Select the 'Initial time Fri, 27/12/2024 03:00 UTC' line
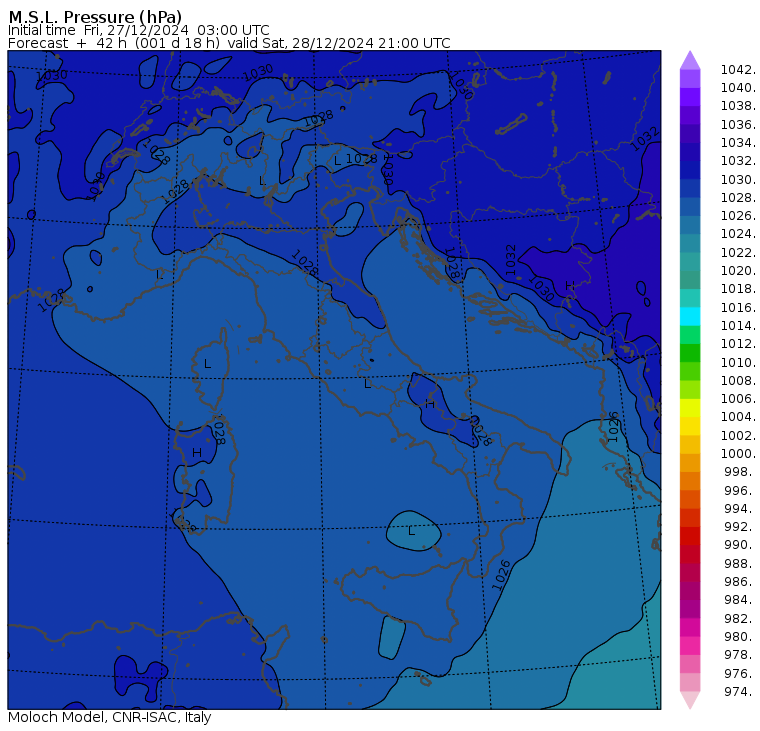Image resolution: width=760 pixels, height=731 pixels. pyautogui.click(x=139, y=30)
